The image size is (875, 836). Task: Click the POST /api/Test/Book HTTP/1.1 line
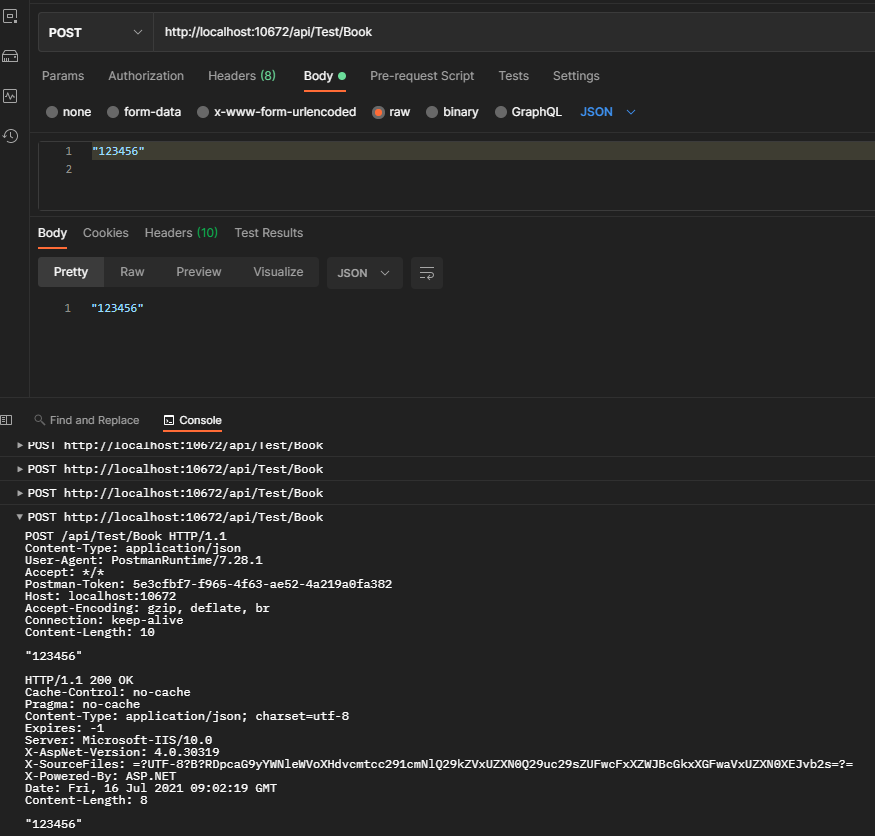[x=126, y=536]
